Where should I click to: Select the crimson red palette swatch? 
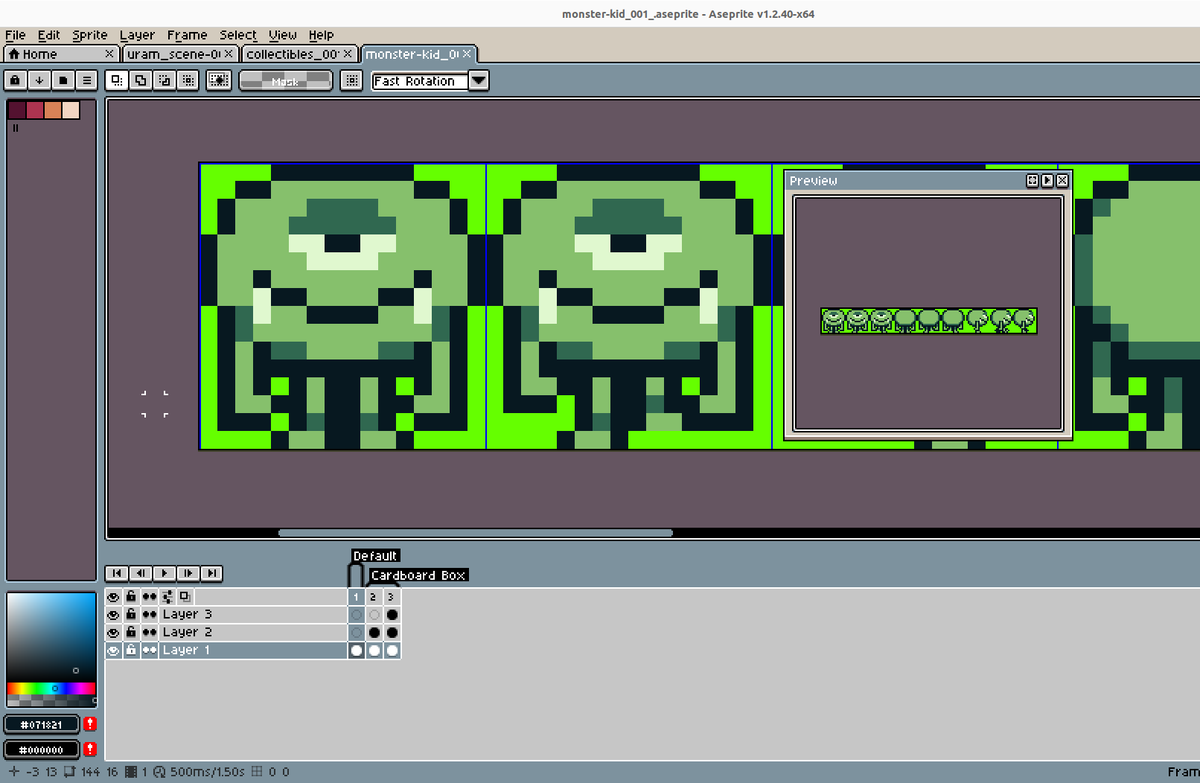point(35,110)
